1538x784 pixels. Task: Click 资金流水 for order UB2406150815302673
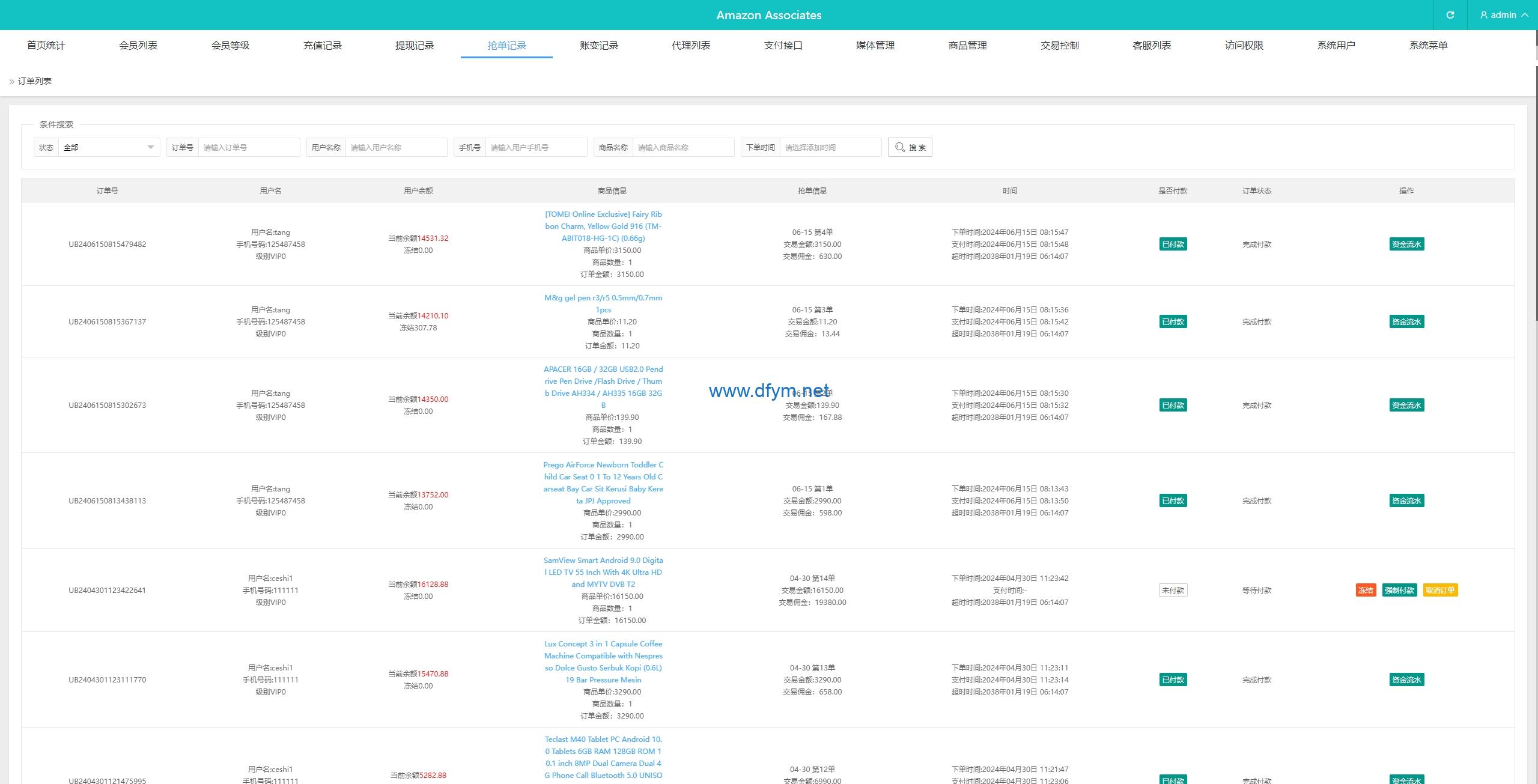(1406, 405)
